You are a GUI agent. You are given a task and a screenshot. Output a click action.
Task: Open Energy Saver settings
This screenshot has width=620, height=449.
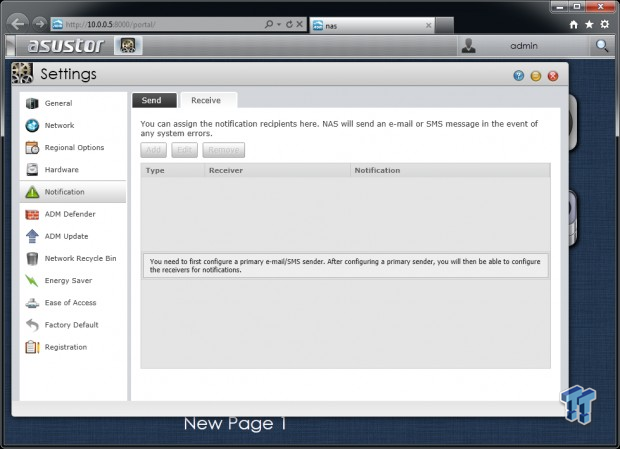coord(73,281)
